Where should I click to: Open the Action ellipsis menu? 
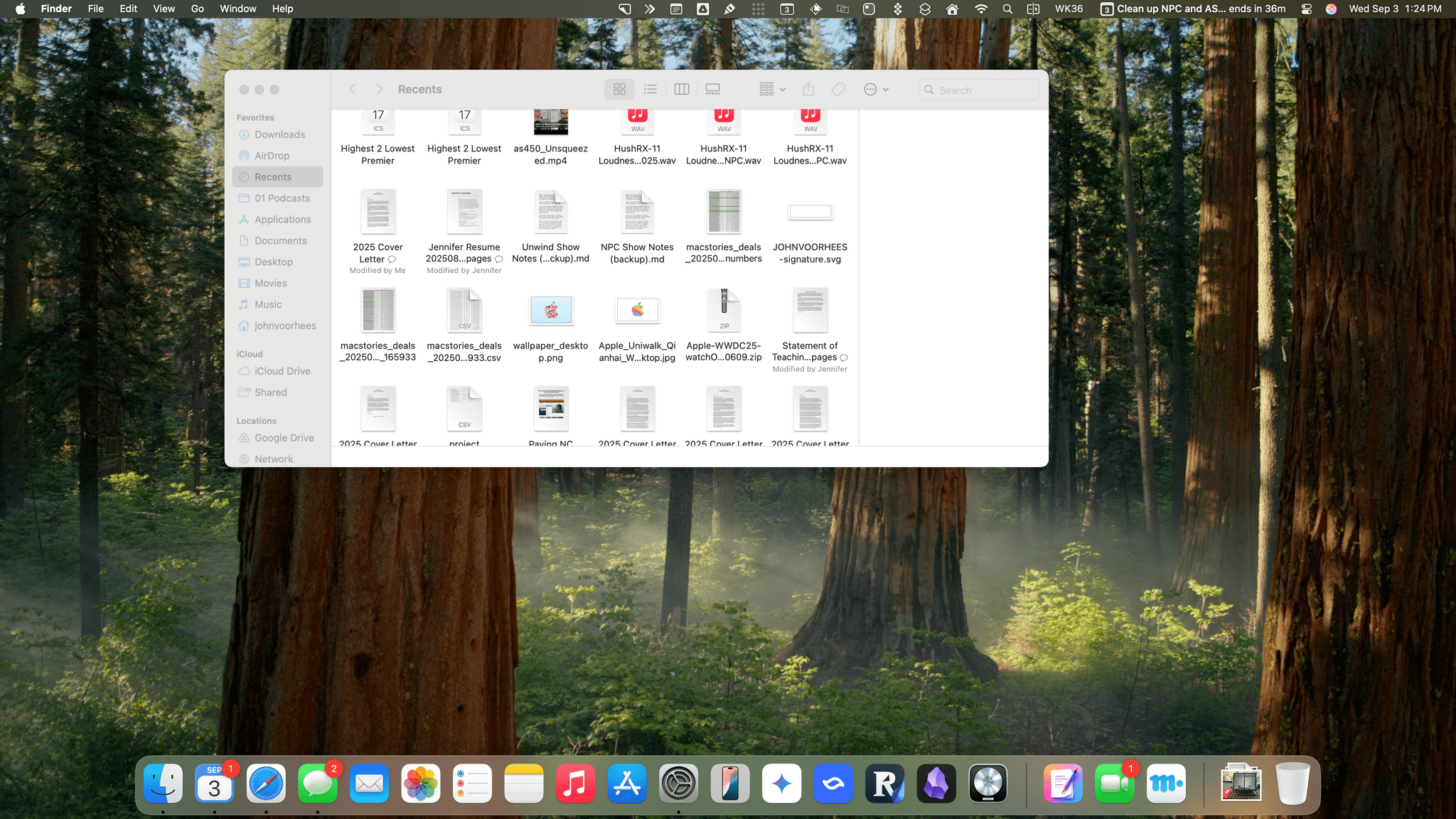(877, 90)
